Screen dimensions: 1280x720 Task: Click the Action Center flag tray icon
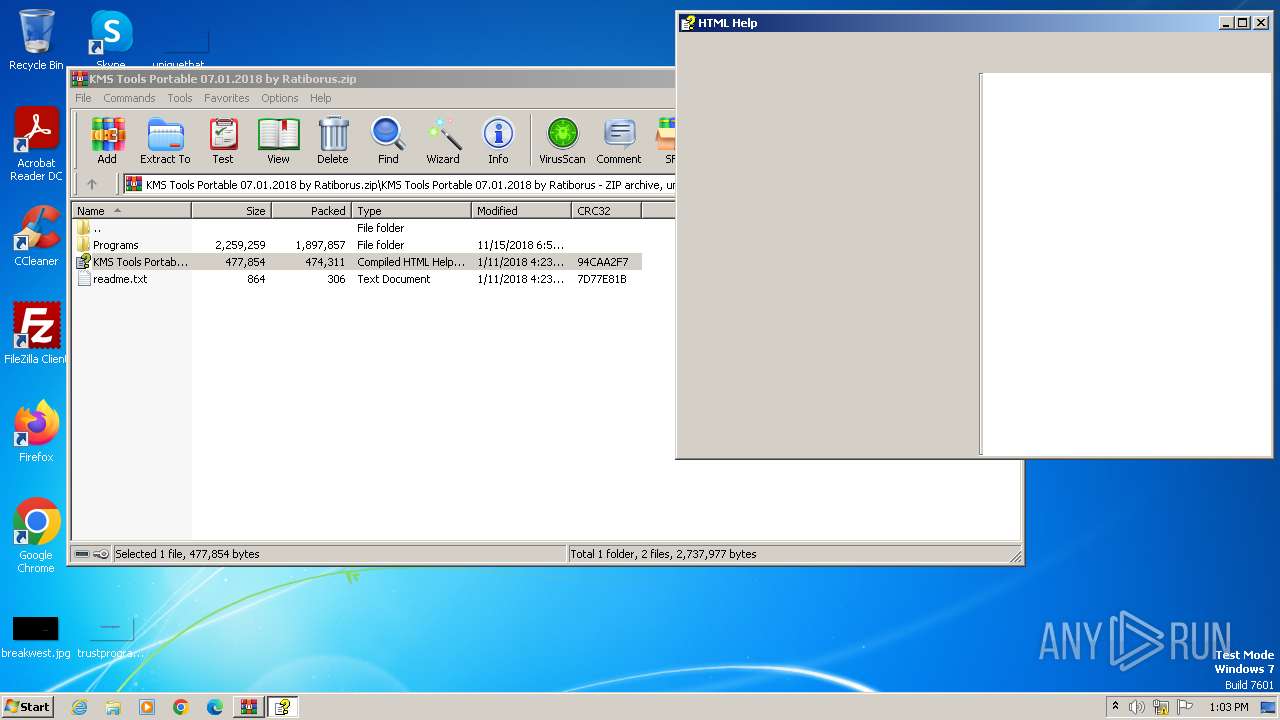coord(1185,707)
